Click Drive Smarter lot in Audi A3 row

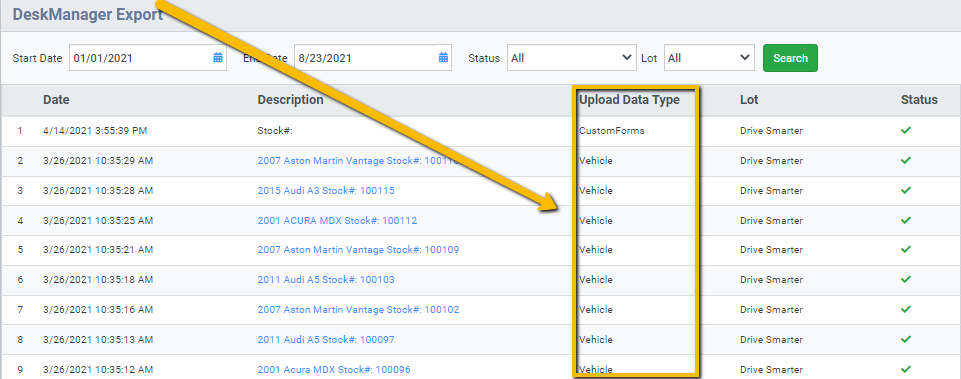point(771,191)
